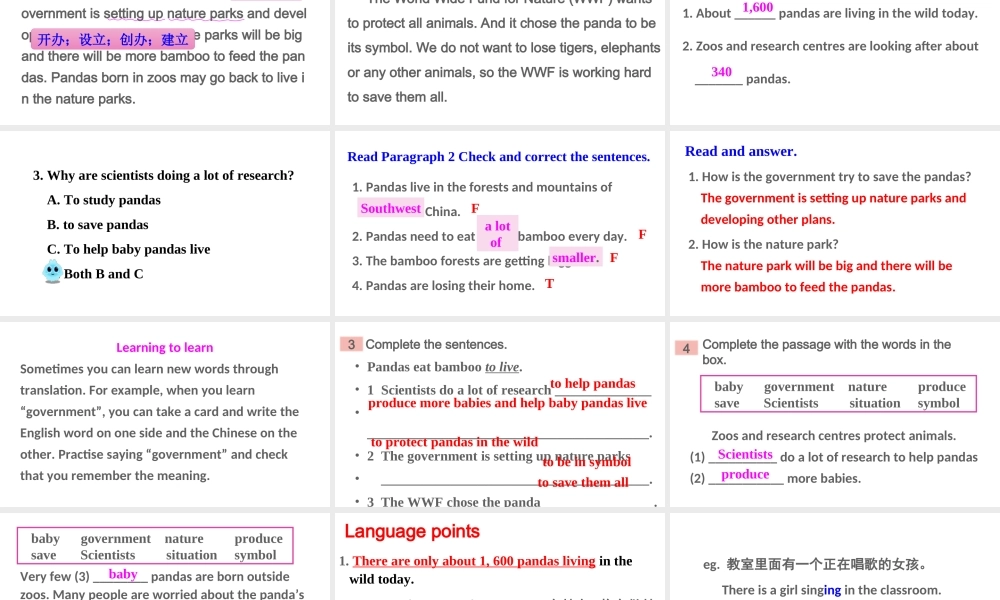Click the red T after 'Pandas are losing their home'
Screen dimensions: 1000x600
coord(549,284)
